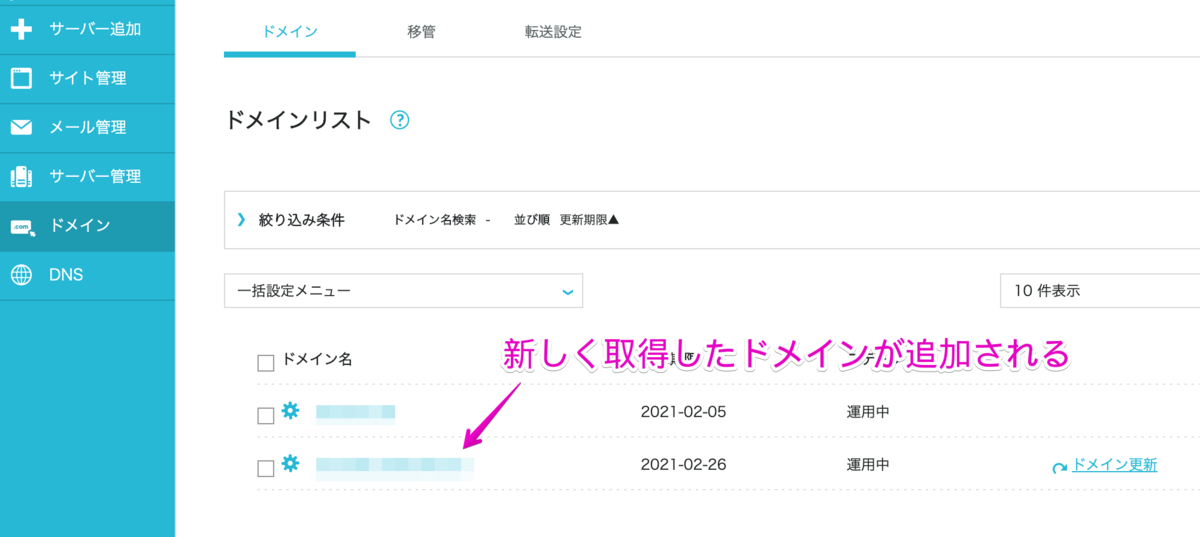Image resolution: width=1200 pixels, height=537 pixels.
Task: Click the refresh icon beside ドメイン更新
Action: click(x=1059, y=466)
